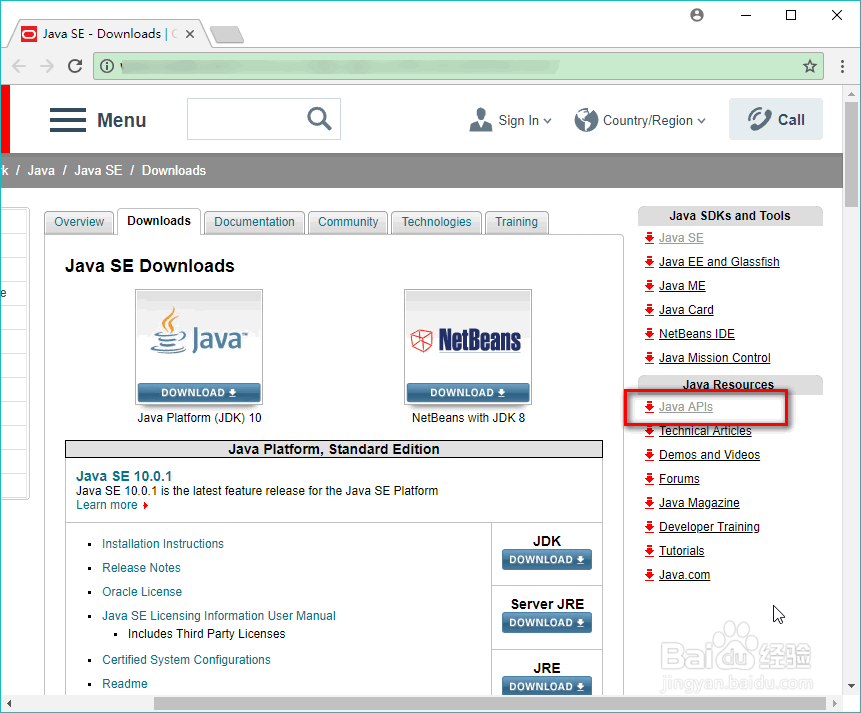Click the Server JRE DOWNLOAD button

tap(547, 623)
